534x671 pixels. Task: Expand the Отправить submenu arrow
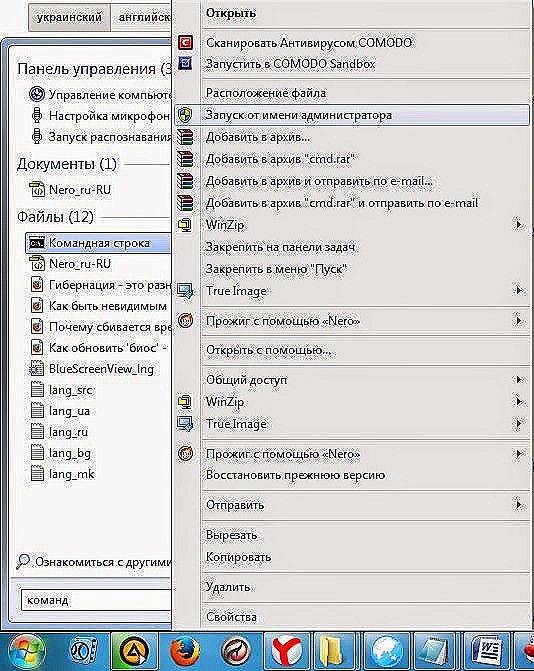click(x=519, y=505)
